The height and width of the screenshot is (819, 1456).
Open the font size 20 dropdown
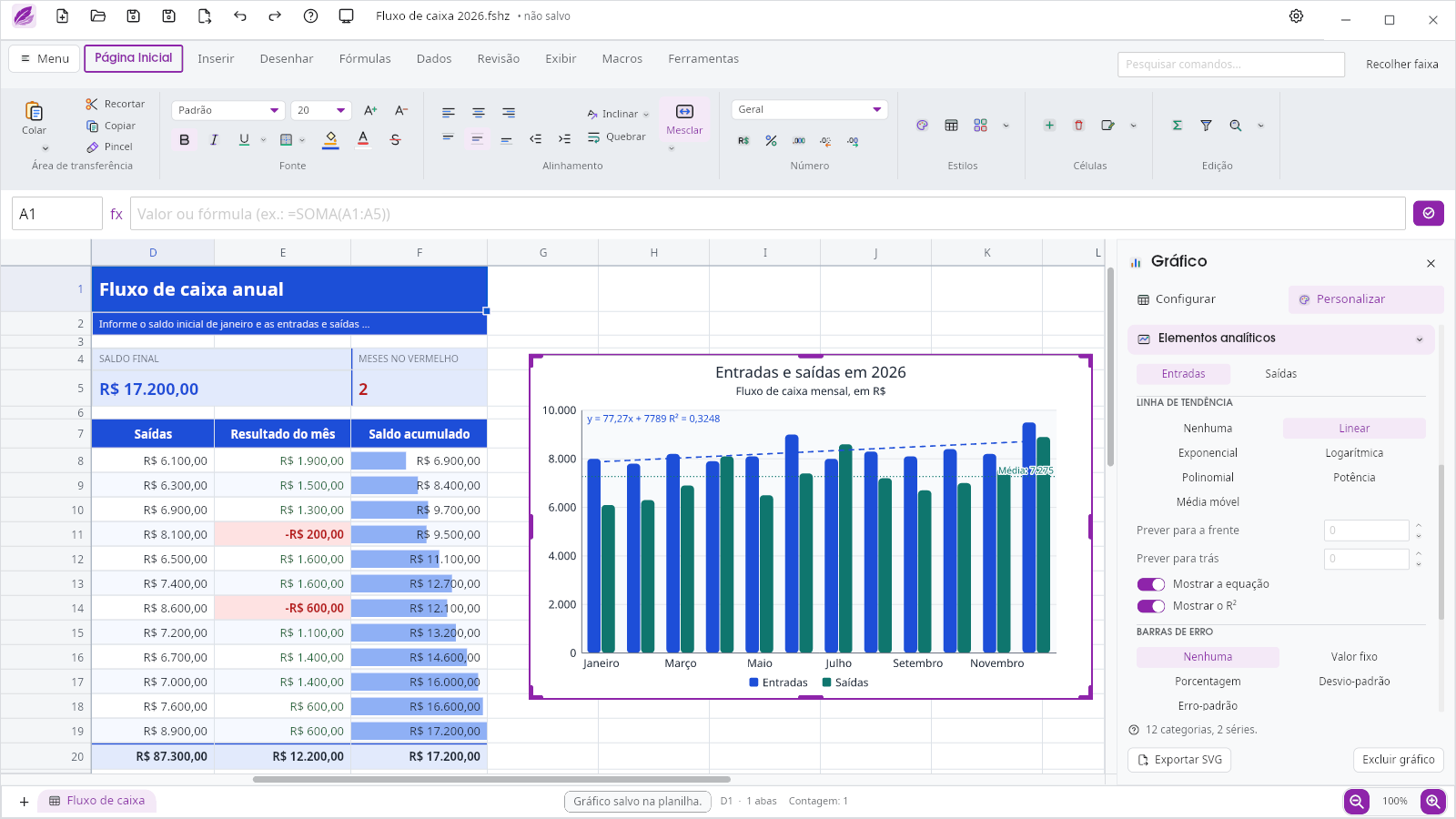321,110
